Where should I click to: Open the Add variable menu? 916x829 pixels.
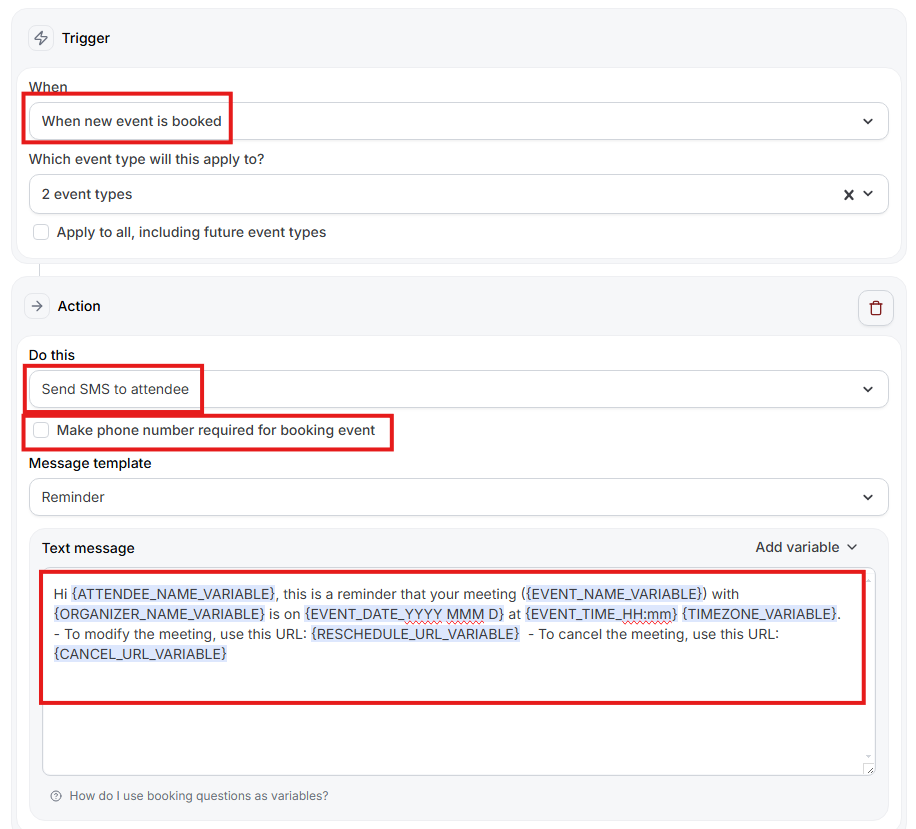(x=806, y=547)
